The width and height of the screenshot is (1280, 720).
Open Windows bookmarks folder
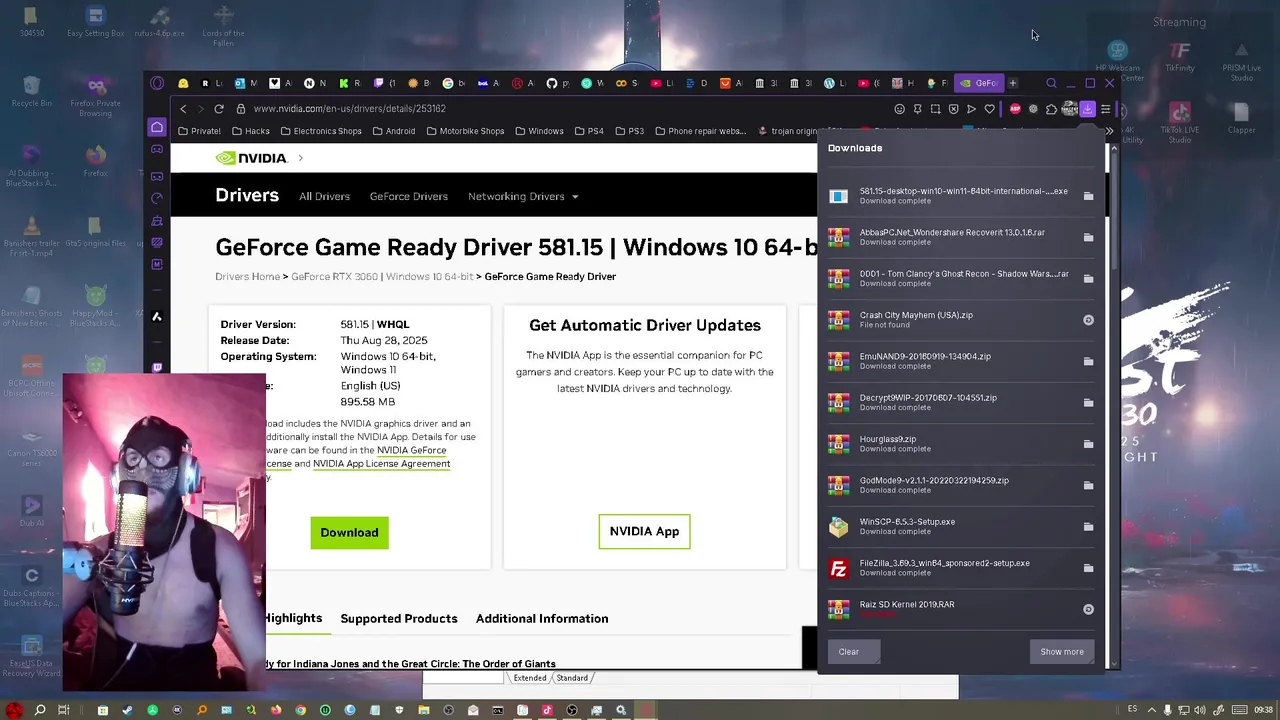coord(539,131)
